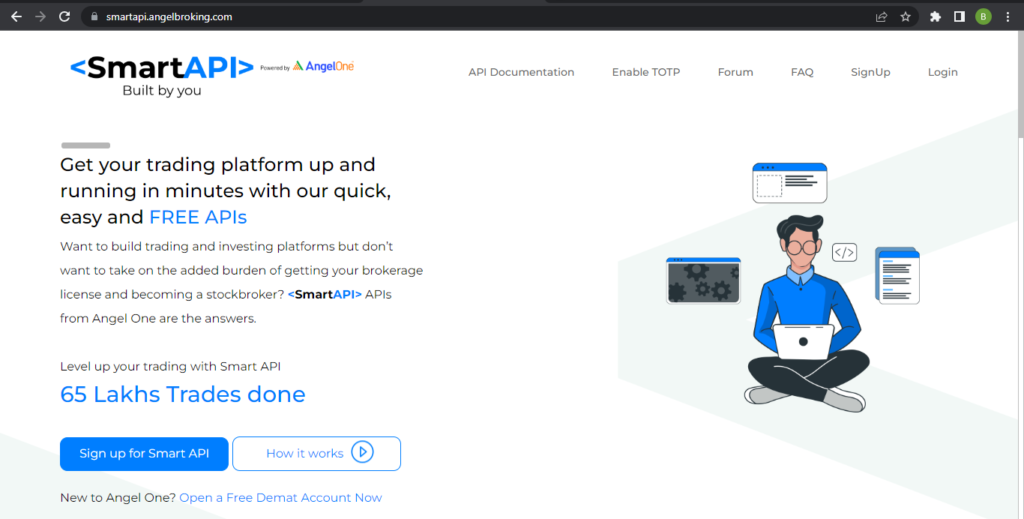1024x519 pixels.
Task: Click the share page icon in address bar
Action: click(881, 17)
